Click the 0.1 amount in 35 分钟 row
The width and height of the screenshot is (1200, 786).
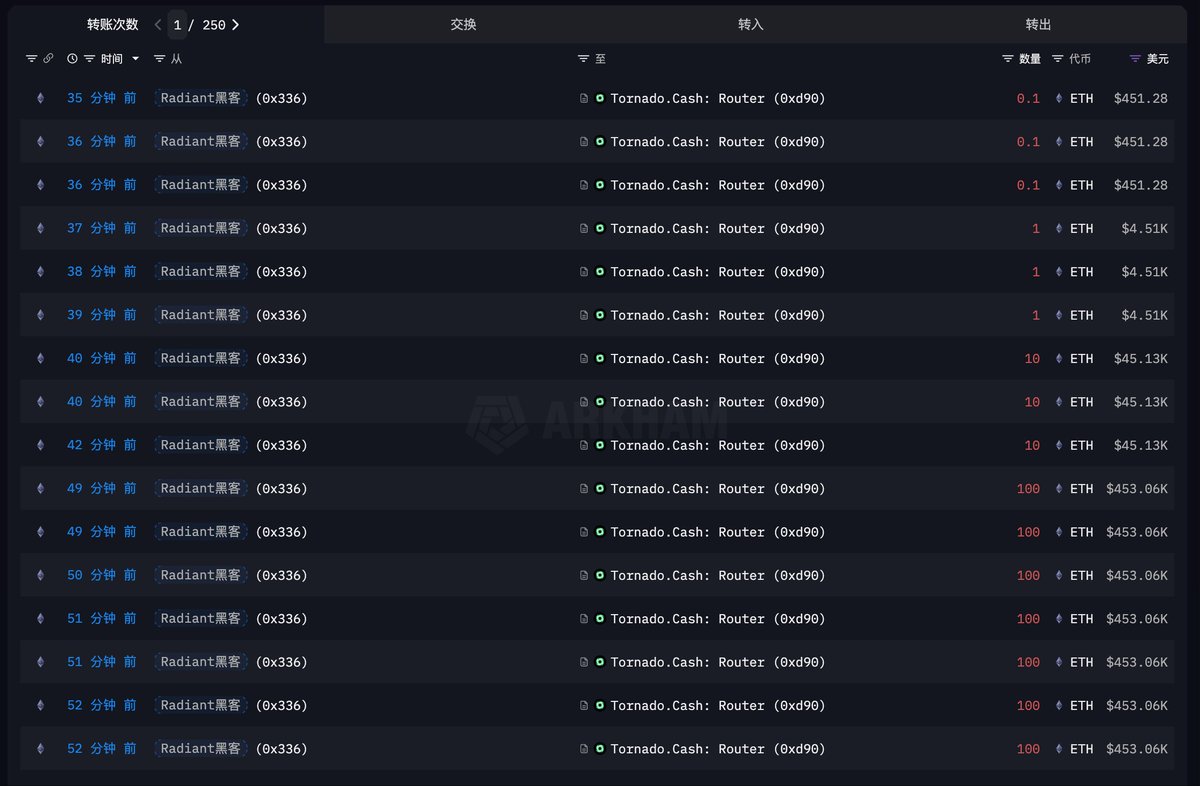1028,98
